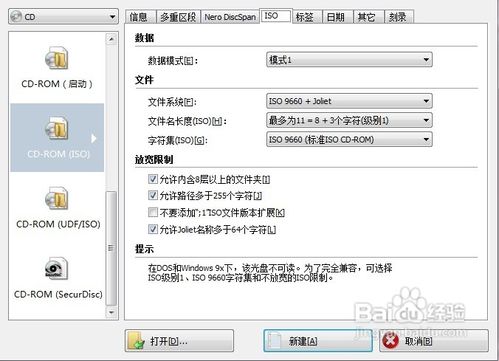Click the 文件名长度(ISO)[H] label

(187, 121)
